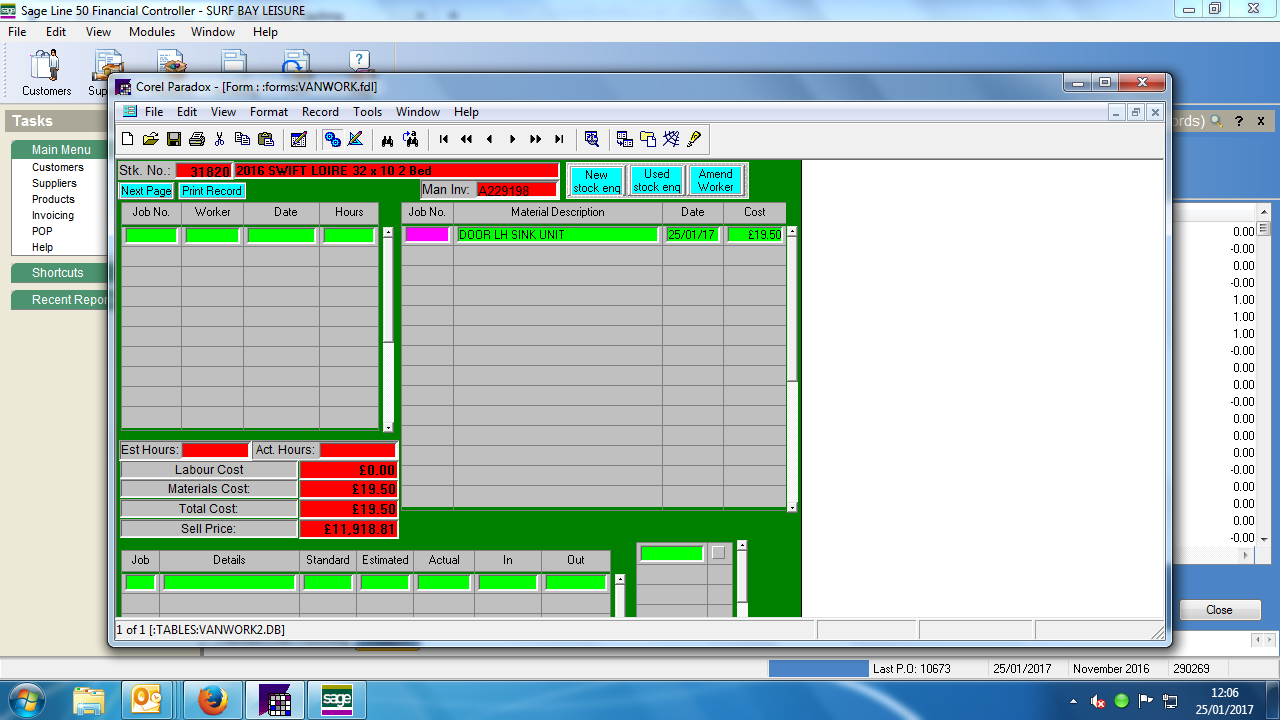The height and width of the screenshot is (720, 1280).
Task: Open Modules menu in Sage window
Action: [x=152, y=32]
